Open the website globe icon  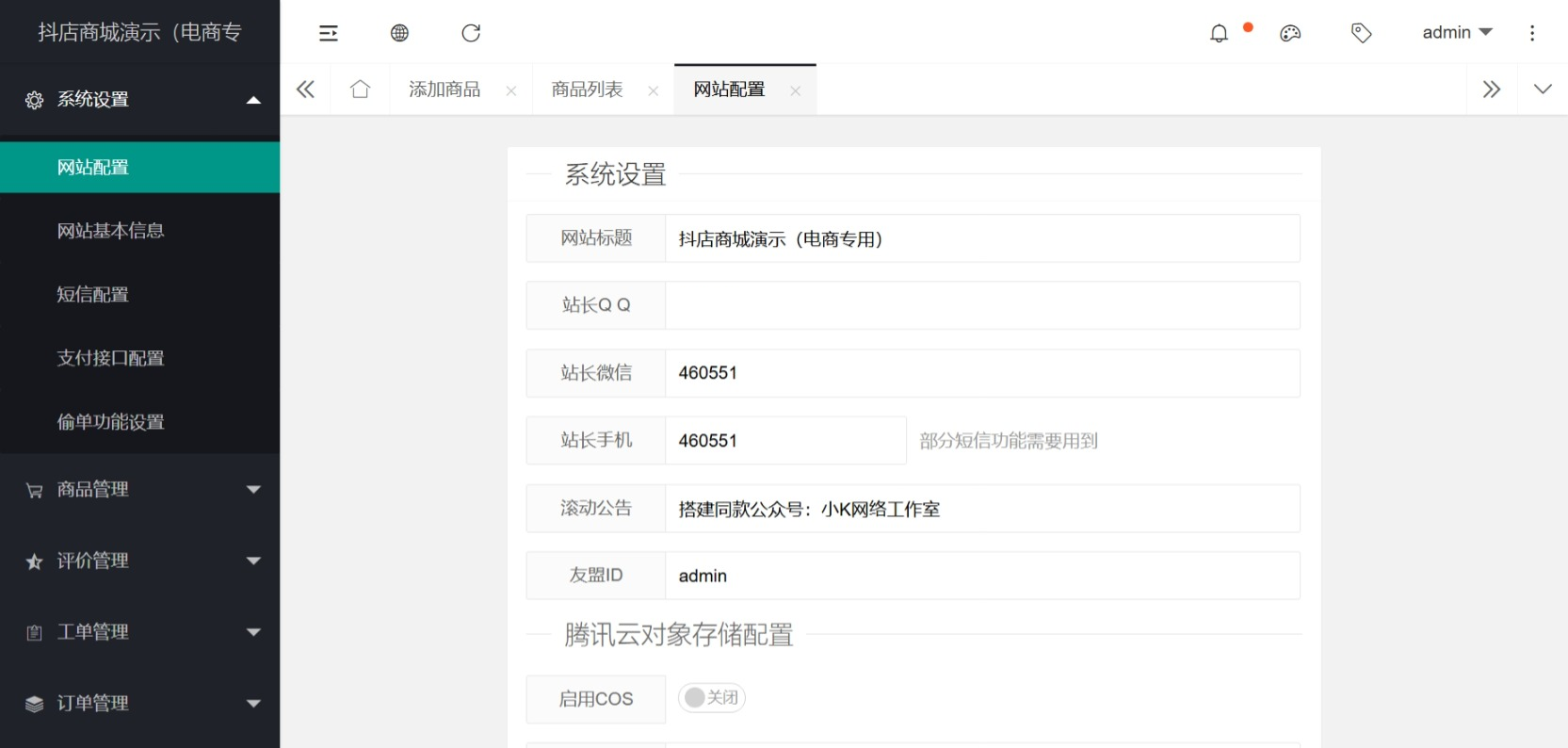click(x=399, y=34)
